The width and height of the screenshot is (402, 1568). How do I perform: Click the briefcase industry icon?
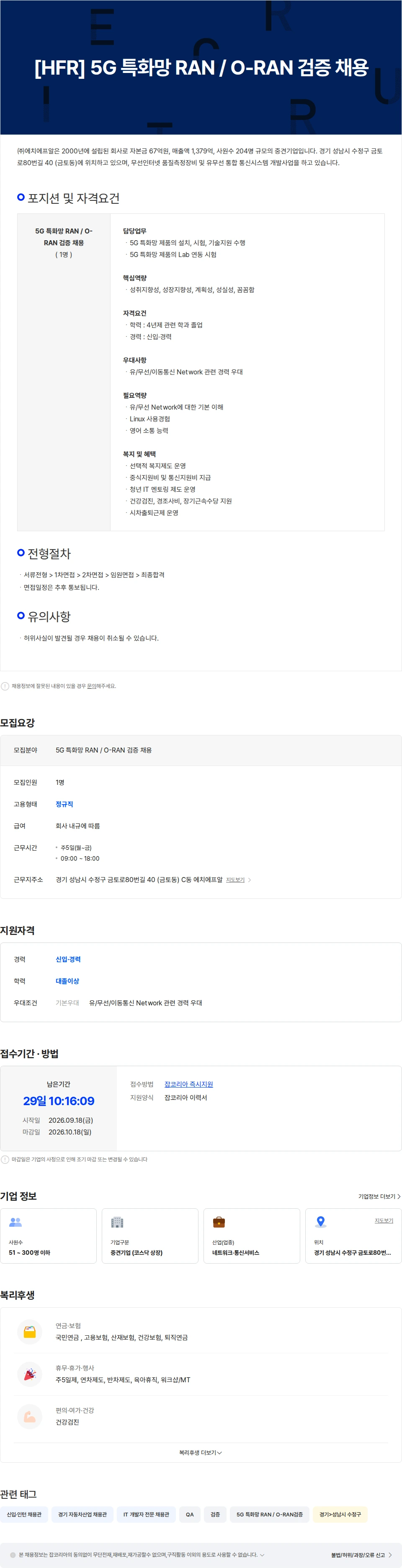219,1222
